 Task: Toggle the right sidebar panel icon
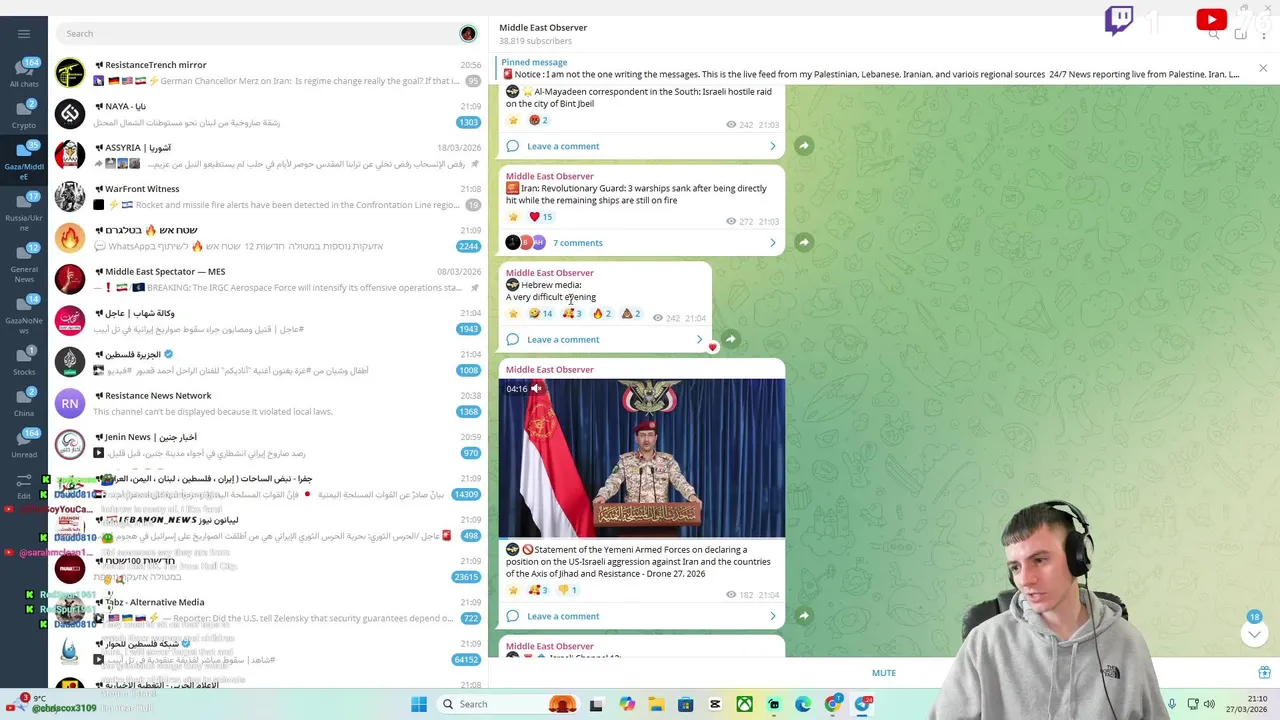click(1240, 33)
